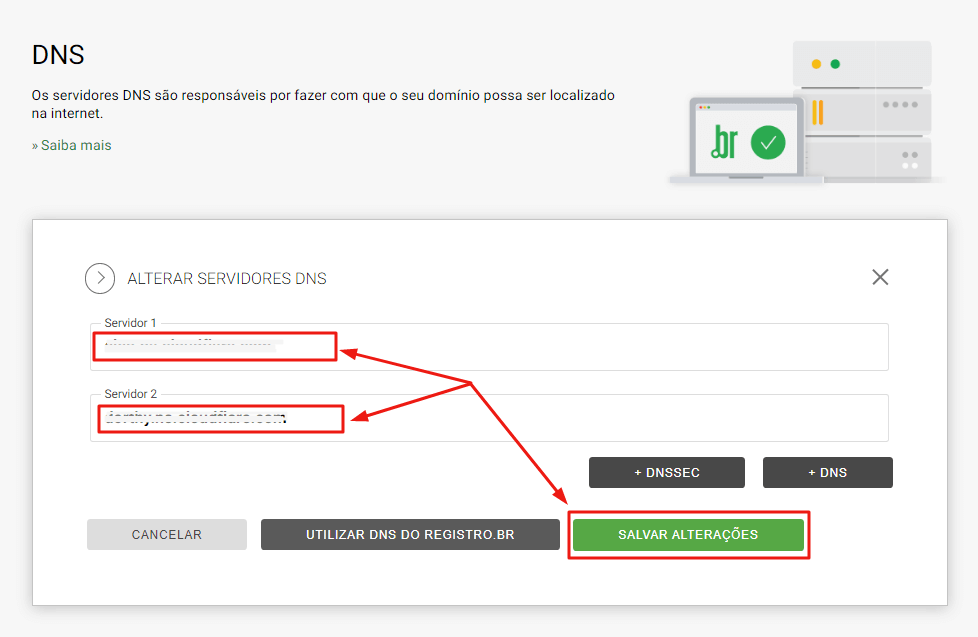Open the Saiba mais link

(x=72, y=146)
